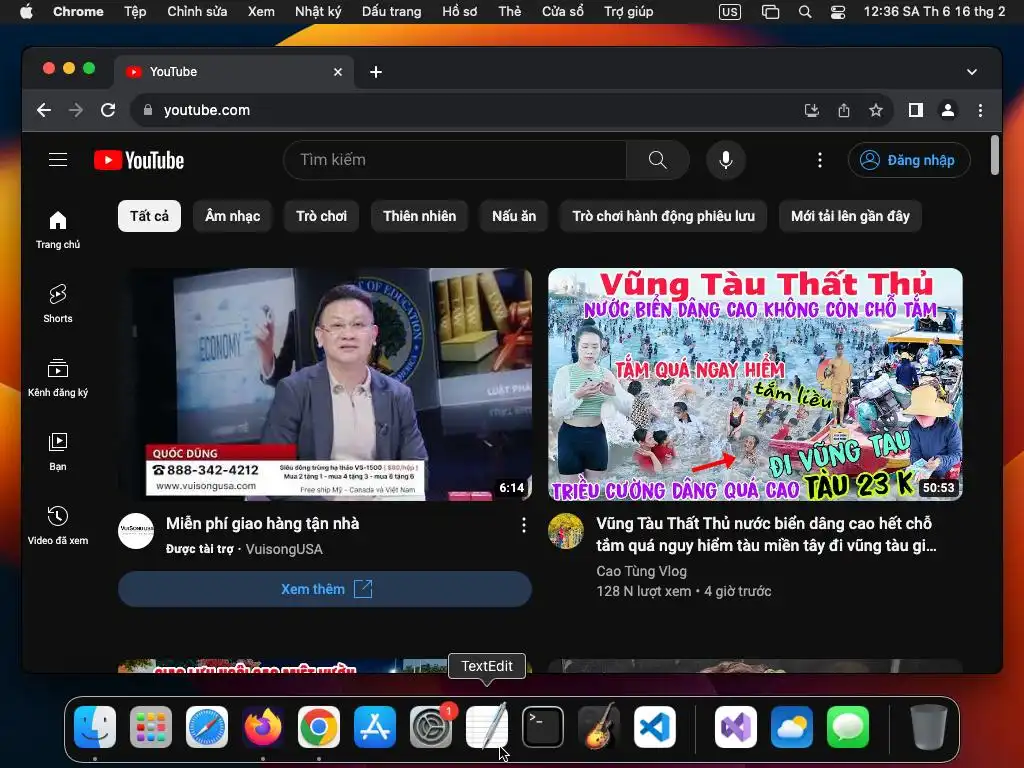Open System Settings from the Dock

(430, 726)
